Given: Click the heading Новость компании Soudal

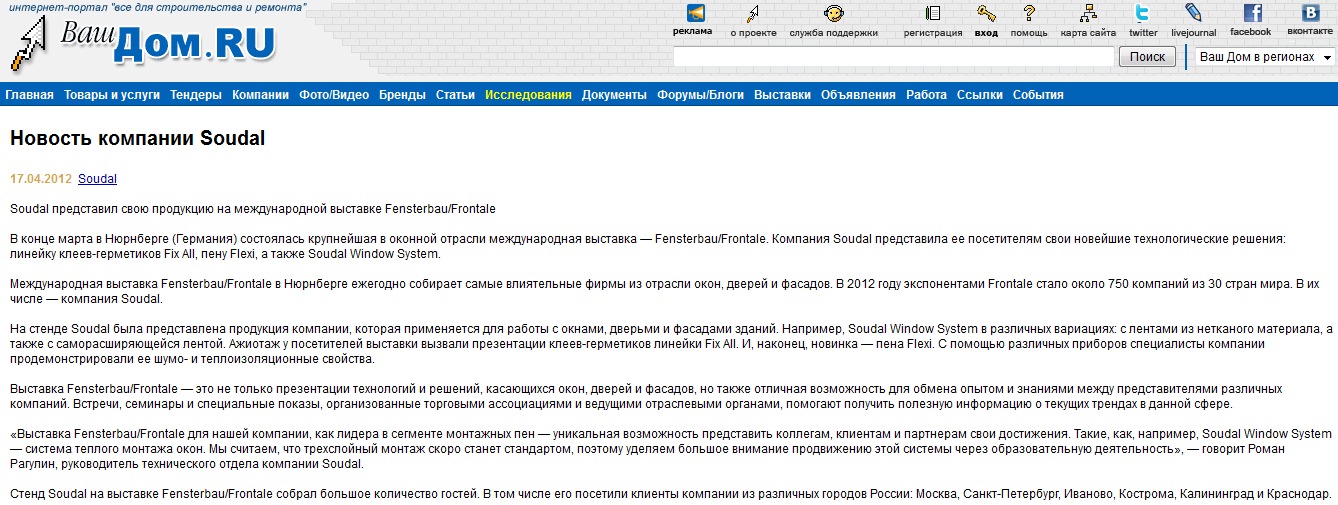Looking at the screenshot, I should click(138, 138).
